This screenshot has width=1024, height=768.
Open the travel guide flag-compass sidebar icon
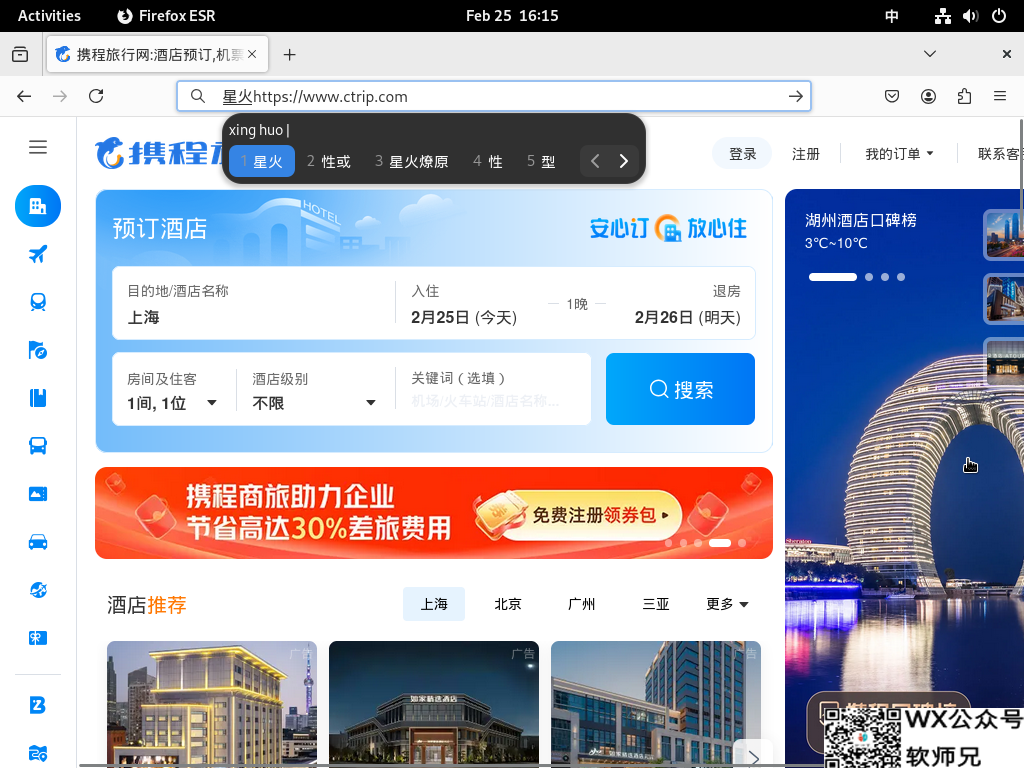[x=38, y=350]
